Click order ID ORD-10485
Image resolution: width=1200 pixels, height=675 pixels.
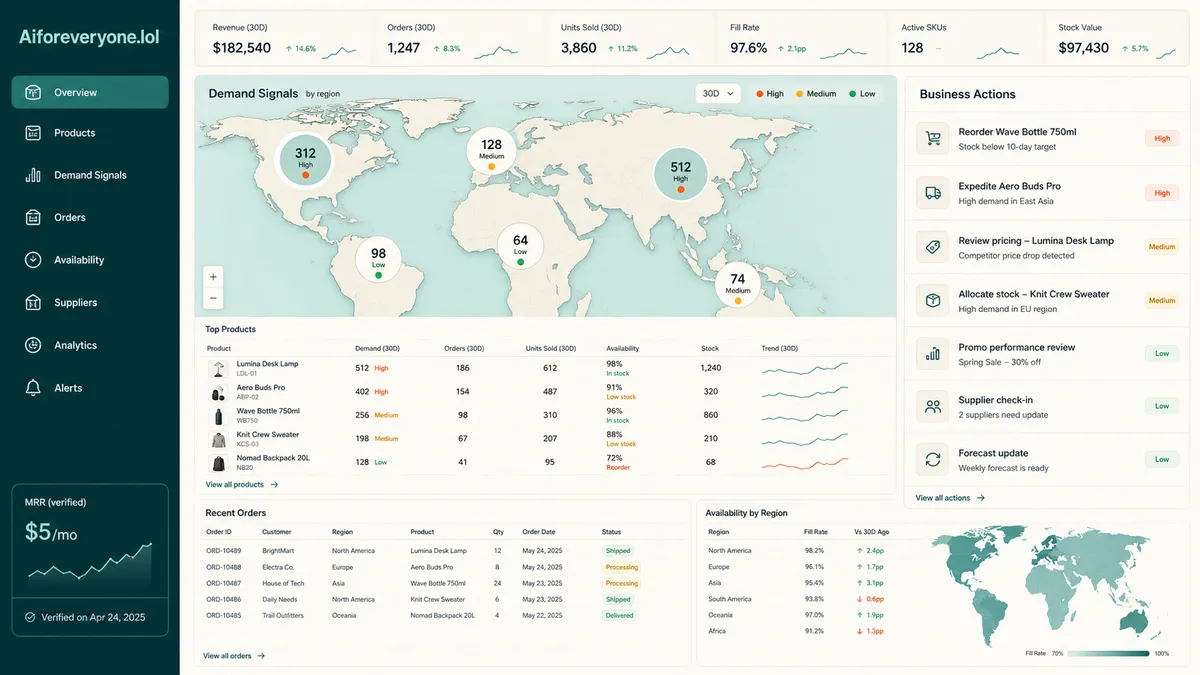[x=224, y=615]
